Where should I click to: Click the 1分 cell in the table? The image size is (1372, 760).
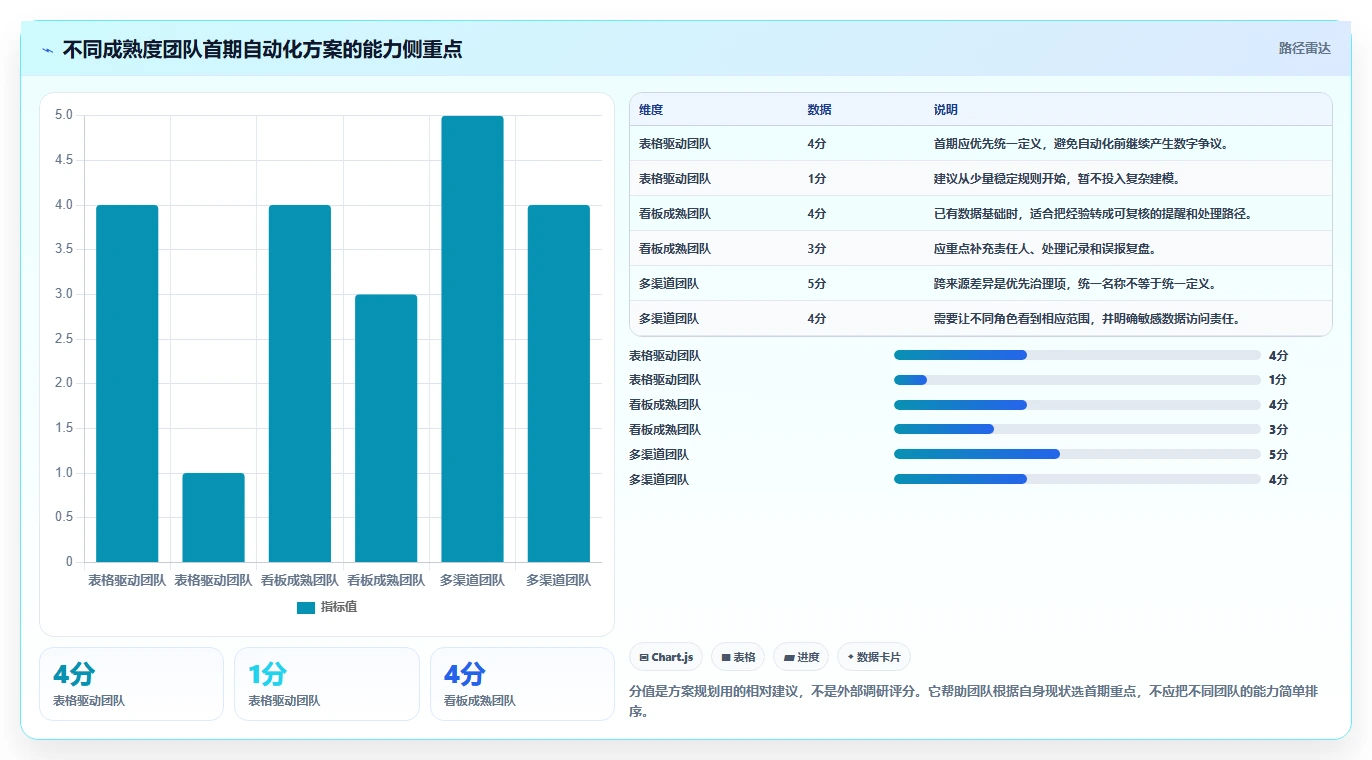[x=817, y=179]
